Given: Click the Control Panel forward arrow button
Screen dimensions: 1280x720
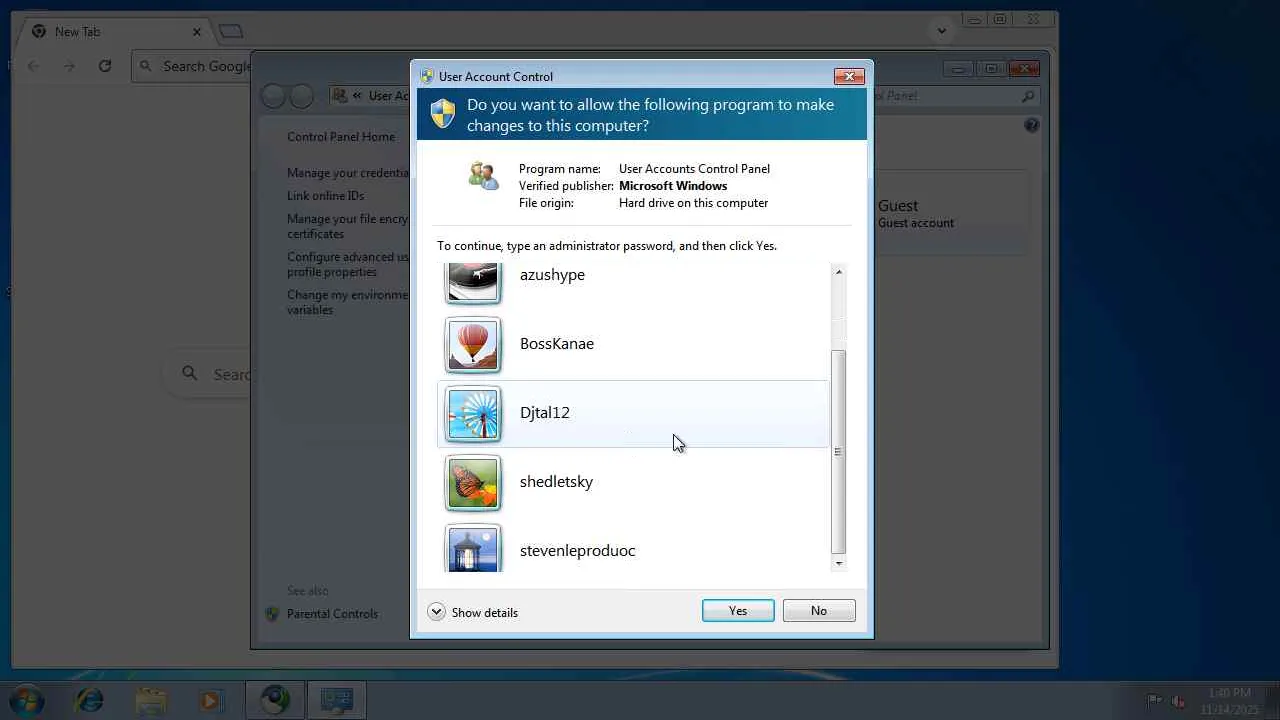Looking at the screenshot, I should click(302, 96).
